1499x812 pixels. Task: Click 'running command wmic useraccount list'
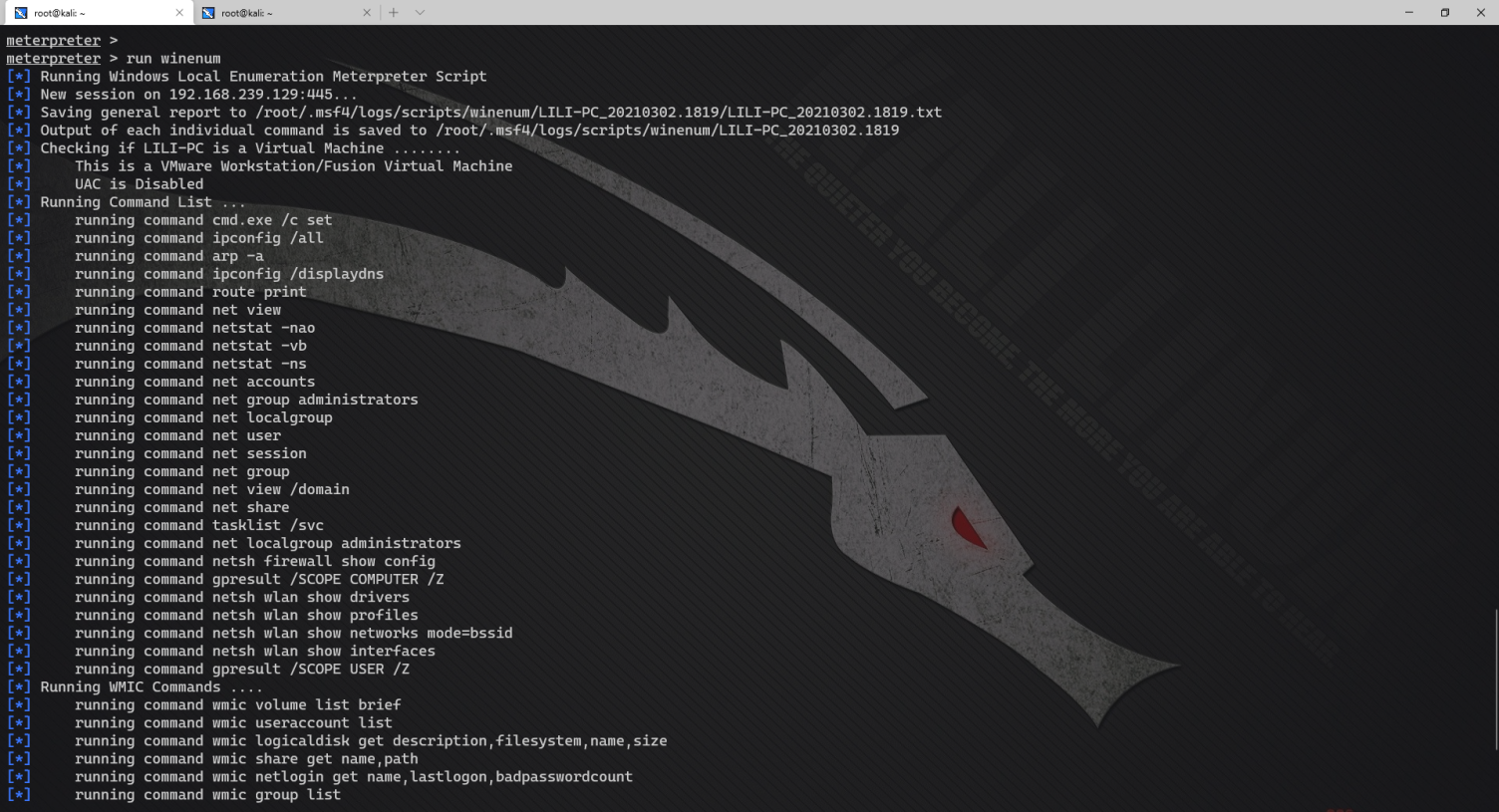click(x=233, y=722)
